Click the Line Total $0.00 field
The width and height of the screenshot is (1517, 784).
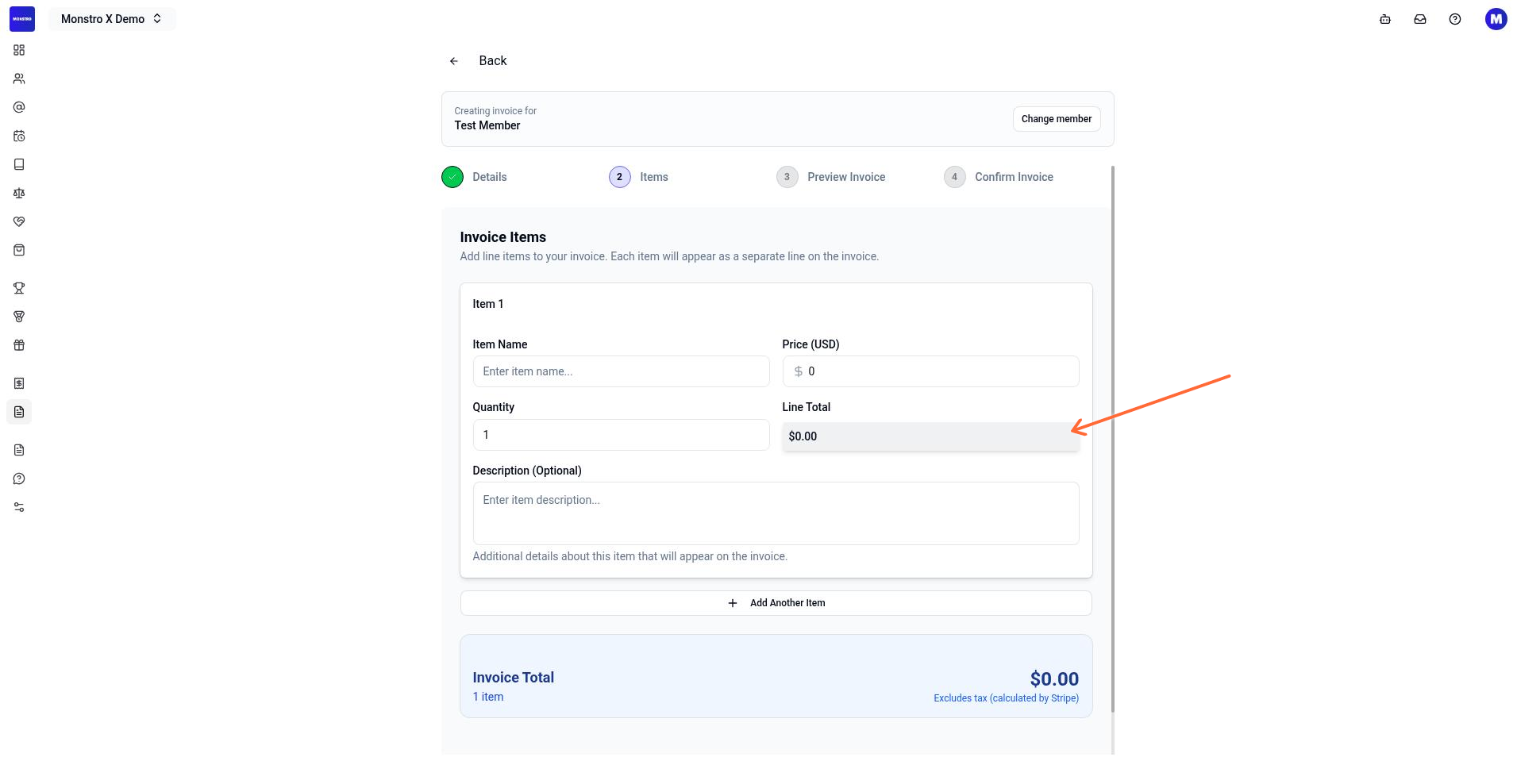[x=931, y=436]
